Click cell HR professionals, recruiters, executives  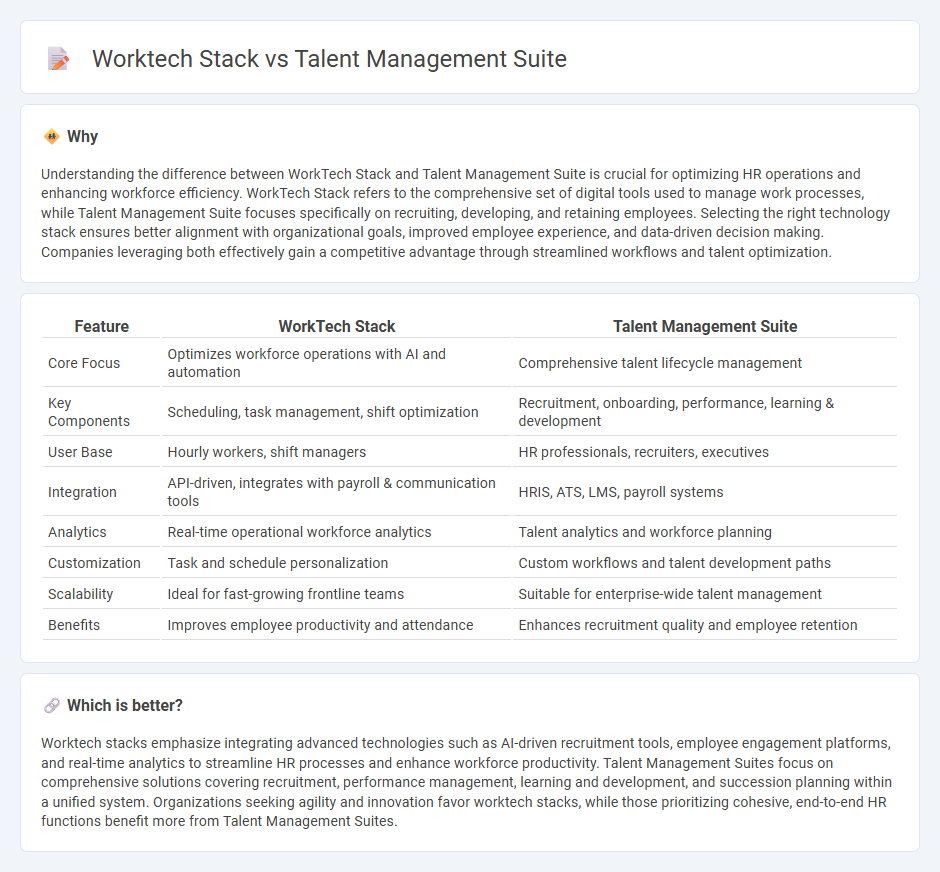pyautogui.click(x=705, y=452)
